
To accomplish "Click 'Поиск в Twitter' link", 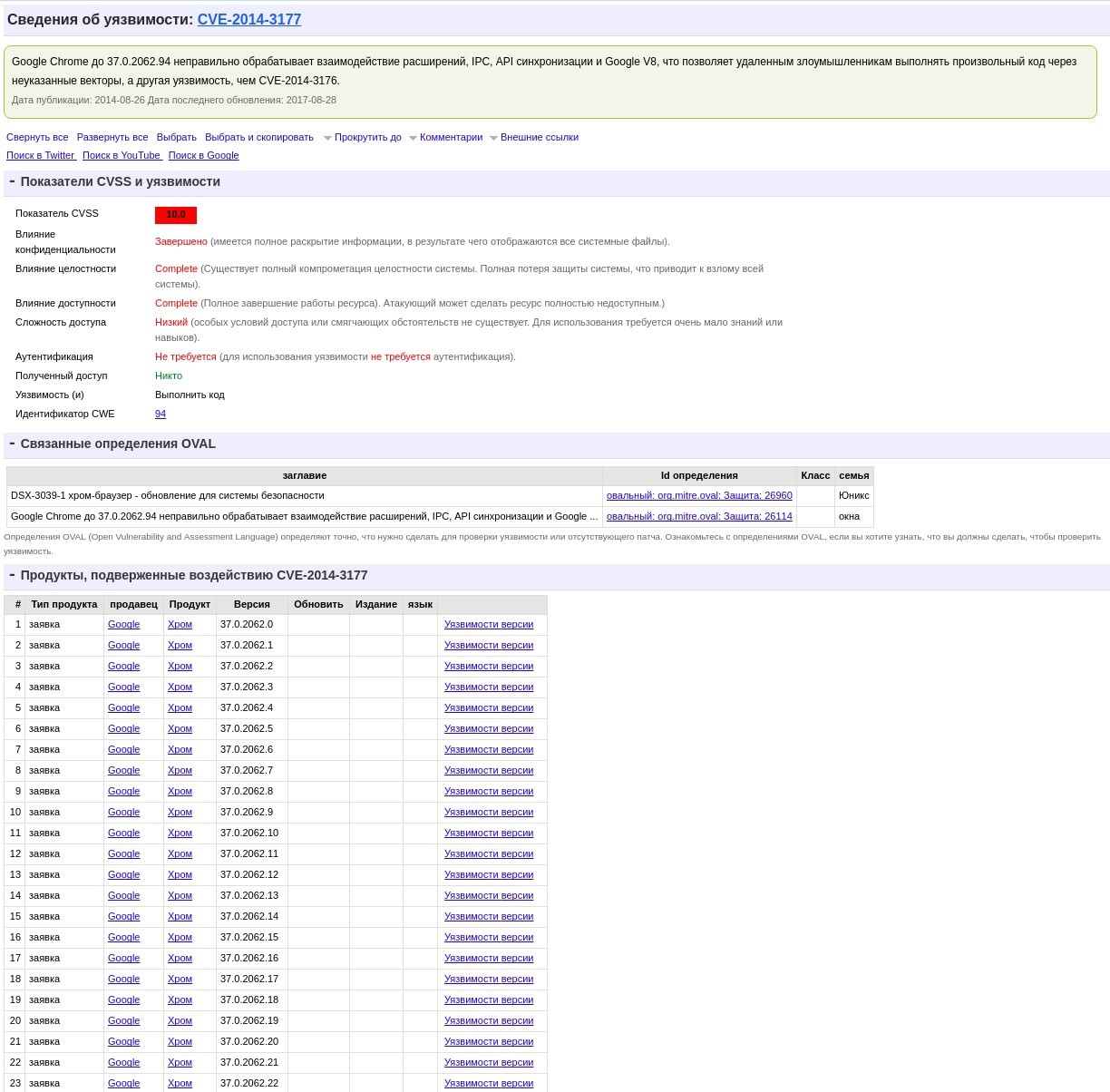I will (41, 156).
